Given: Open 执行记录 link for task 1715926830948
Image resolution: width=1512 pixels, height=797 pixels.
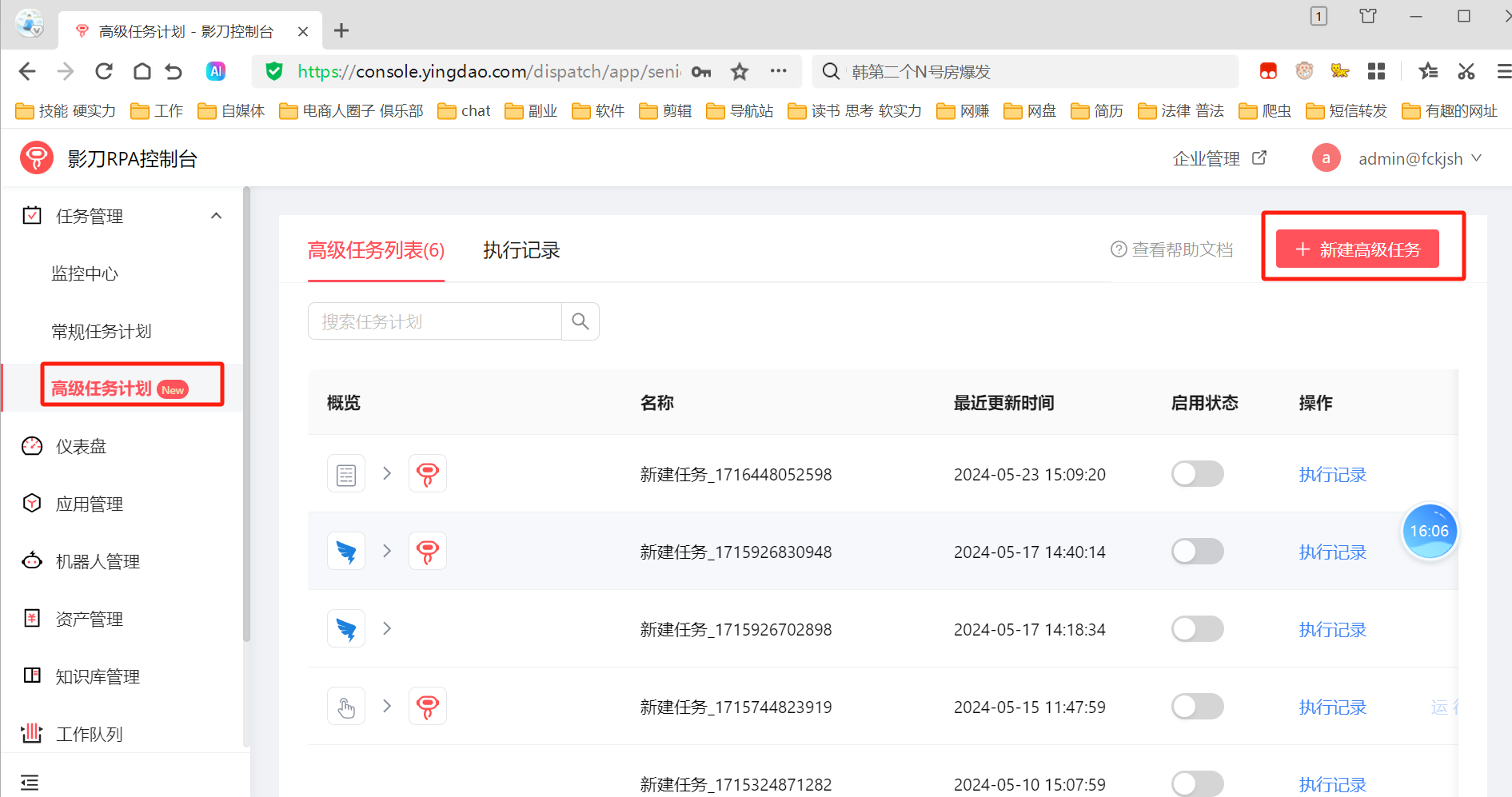Looking at the screenshot, I should pos(1333,552).
